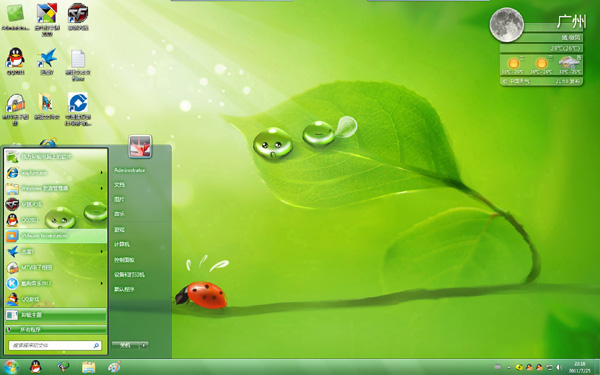
Task: Click the volume speaker icon in system tray
Action: click(x=559, y=367)
